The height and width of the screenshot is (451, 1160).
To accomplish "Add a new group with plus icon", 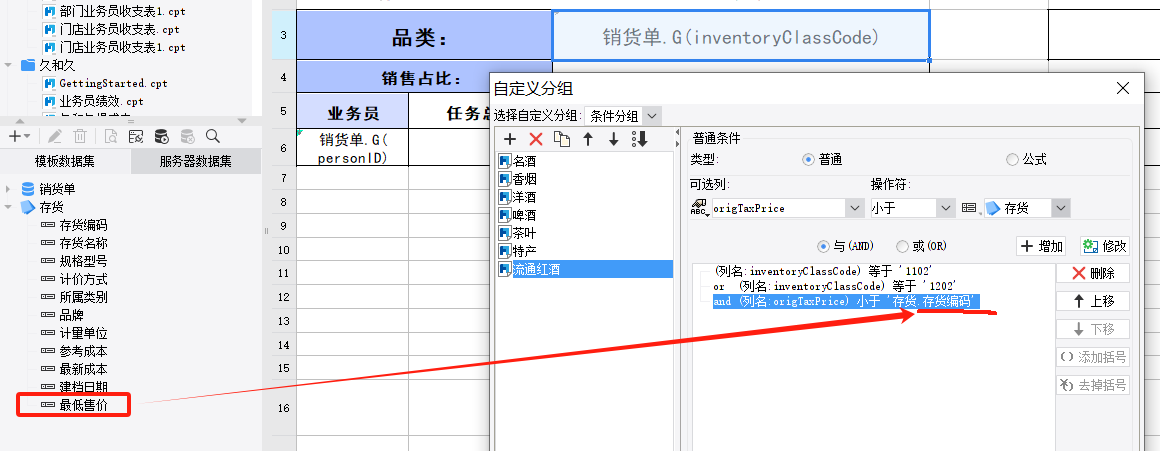I will pos(510,139).
